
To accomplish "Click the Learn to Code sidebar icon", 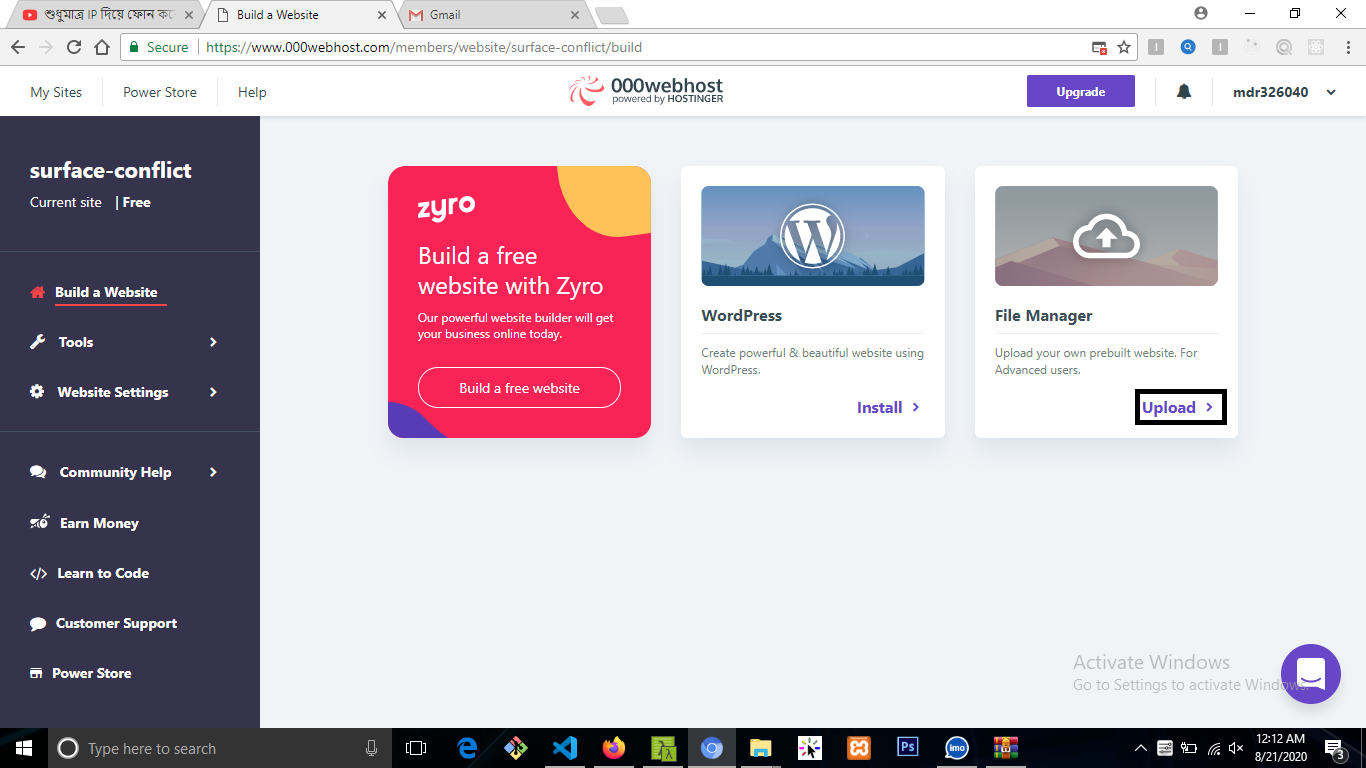I will click(38, 573).
